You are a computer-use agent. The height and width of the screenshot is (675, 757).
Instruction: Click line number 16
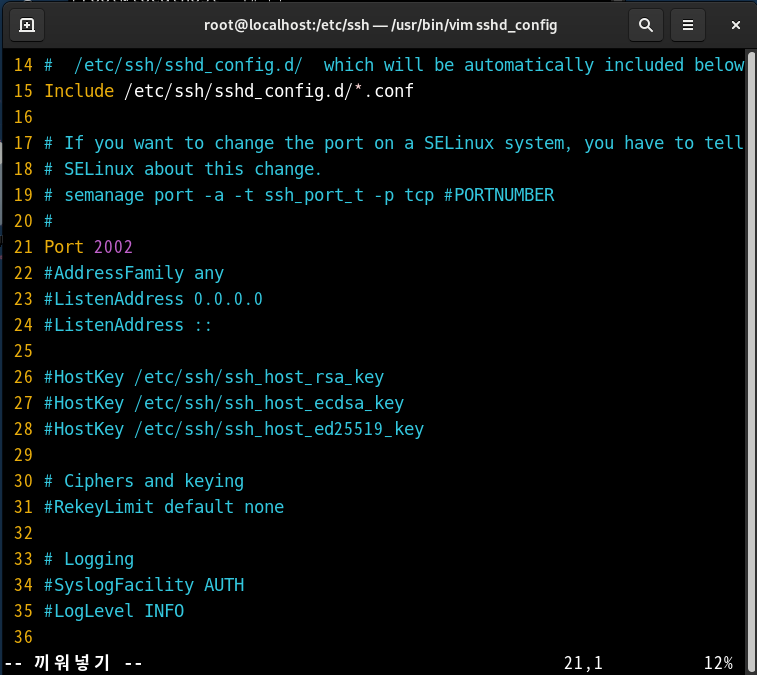click(x=23, y=117)
